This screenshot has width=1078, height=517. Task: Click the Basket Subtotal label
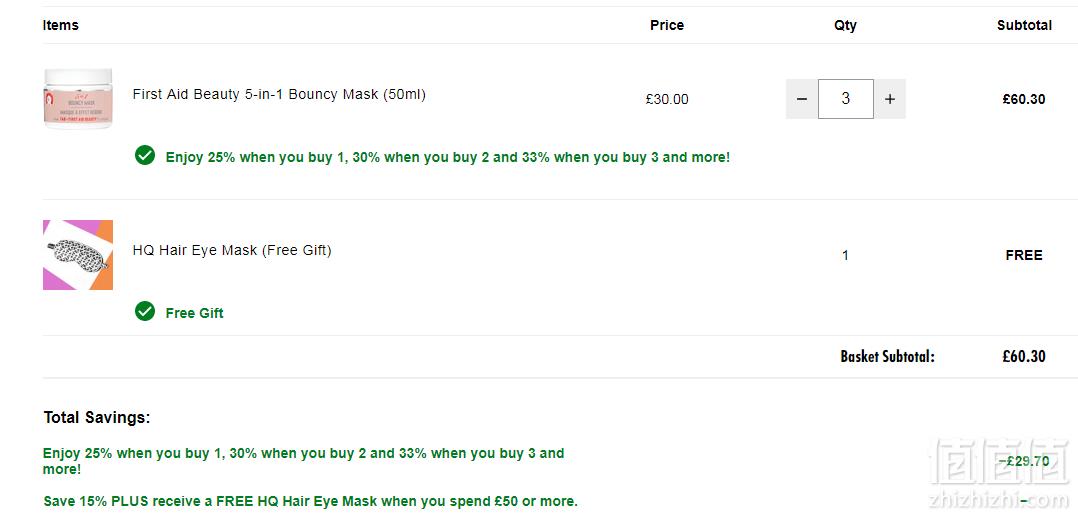coord(888,356)
